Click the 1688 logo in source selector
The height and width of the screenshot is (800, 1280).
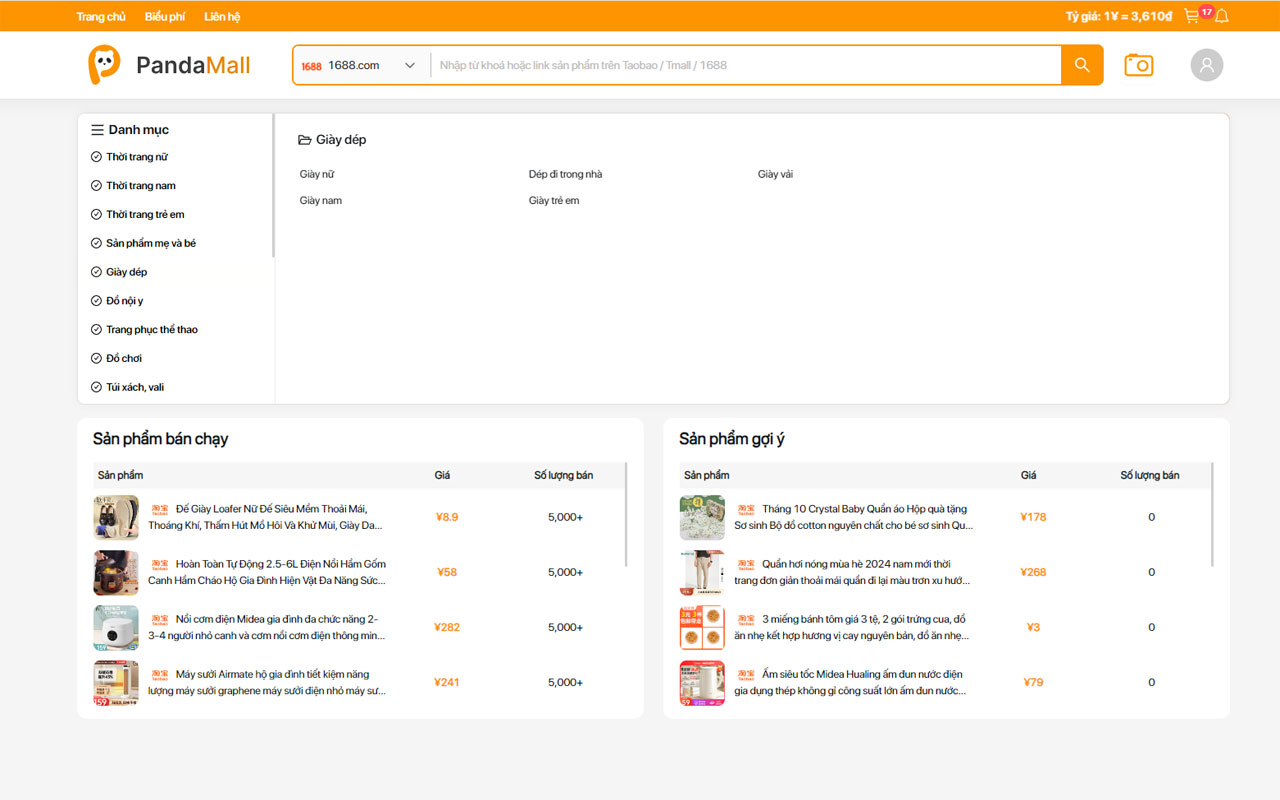[311, 66]
